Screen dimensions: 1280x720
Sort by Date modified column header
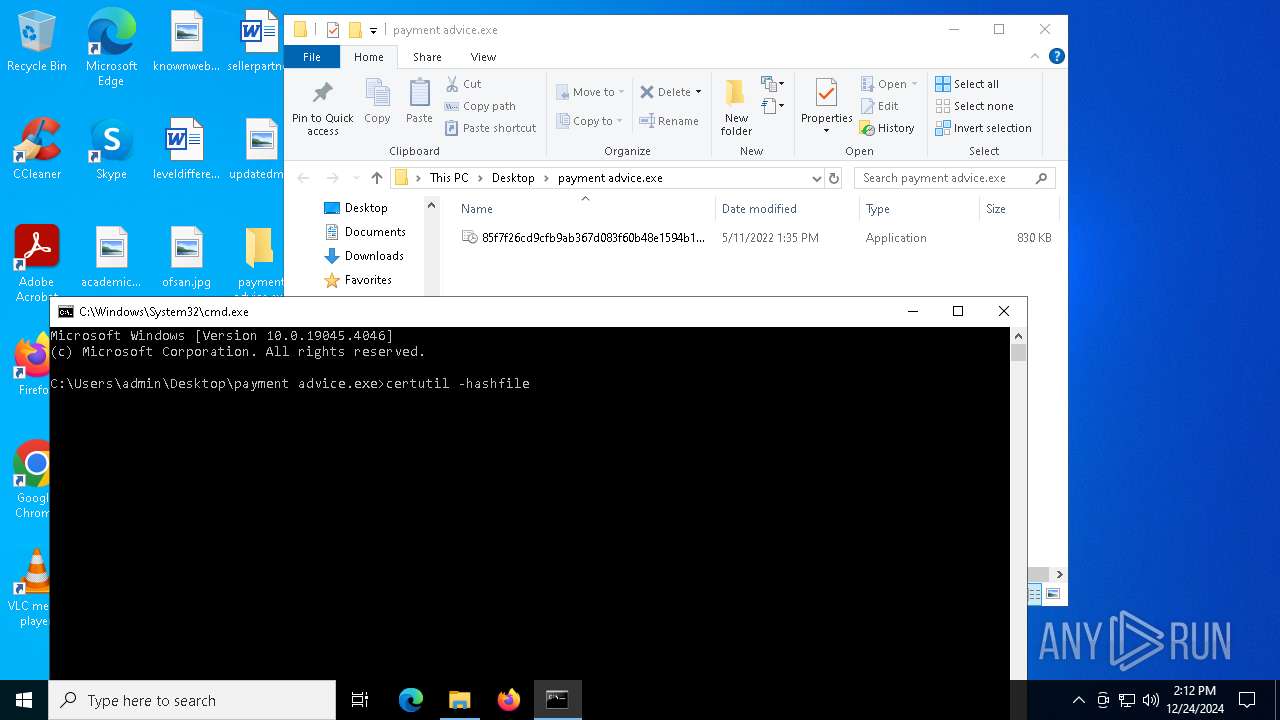759,209
